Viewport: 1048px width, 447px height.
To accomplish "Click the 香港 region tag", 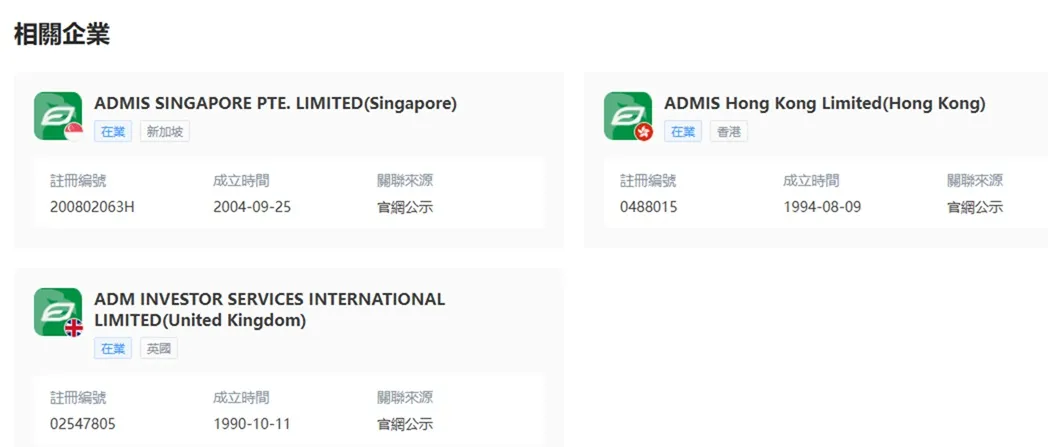I will [x=729, y=132].
